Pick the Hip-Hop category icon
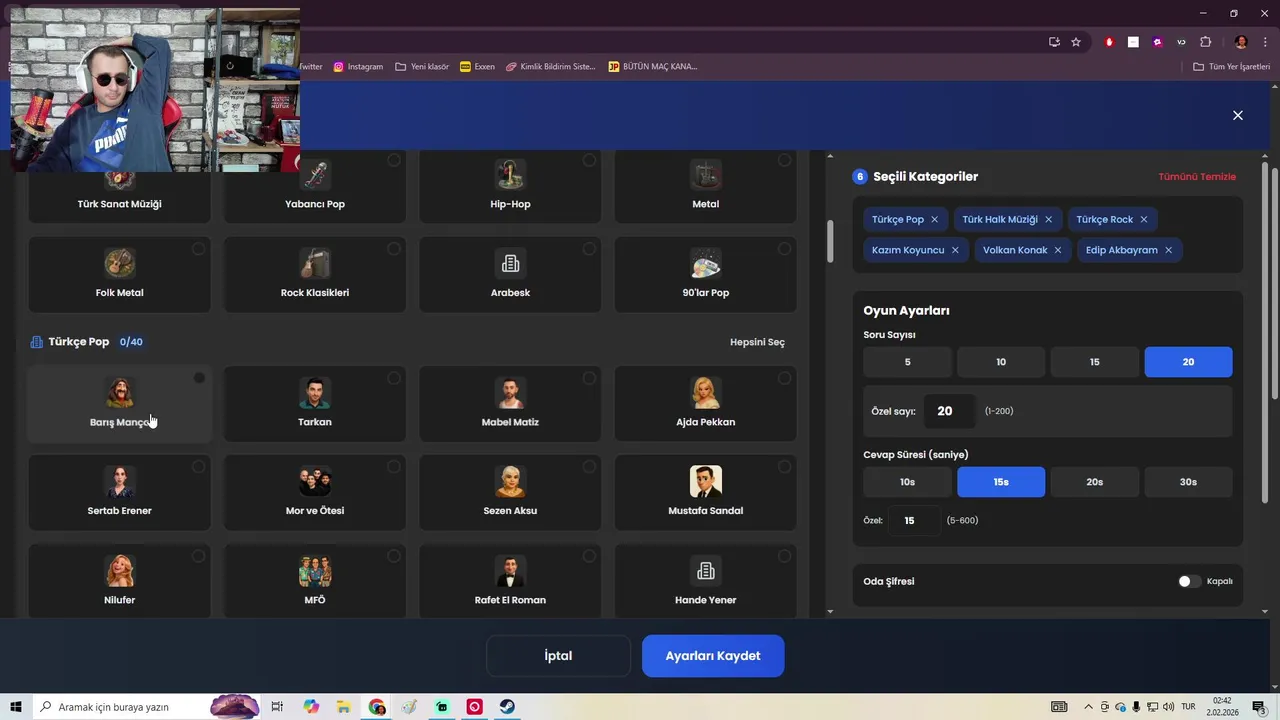Viewport: 1280px width, 720px height. [510, 175]
